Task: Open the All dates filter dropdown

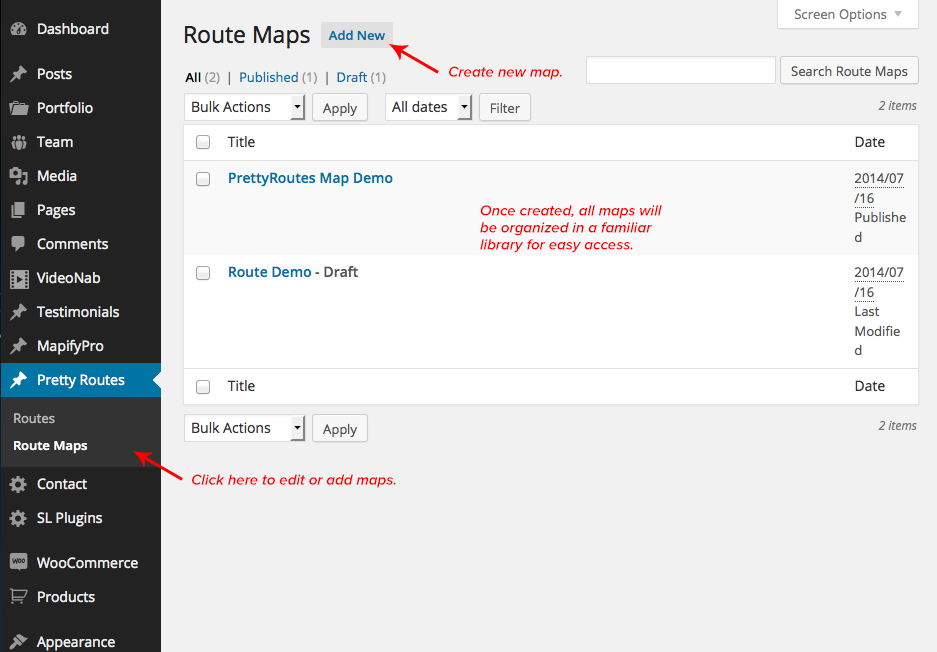Action: click(428, 107)
